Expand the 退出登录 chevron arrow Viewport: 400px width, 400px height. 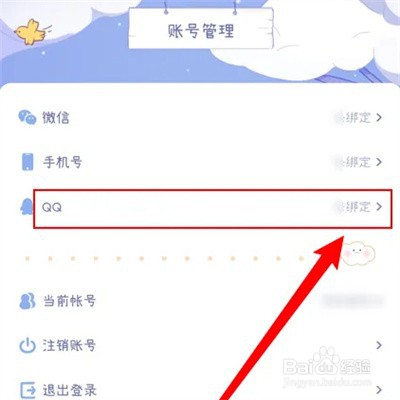379,390
